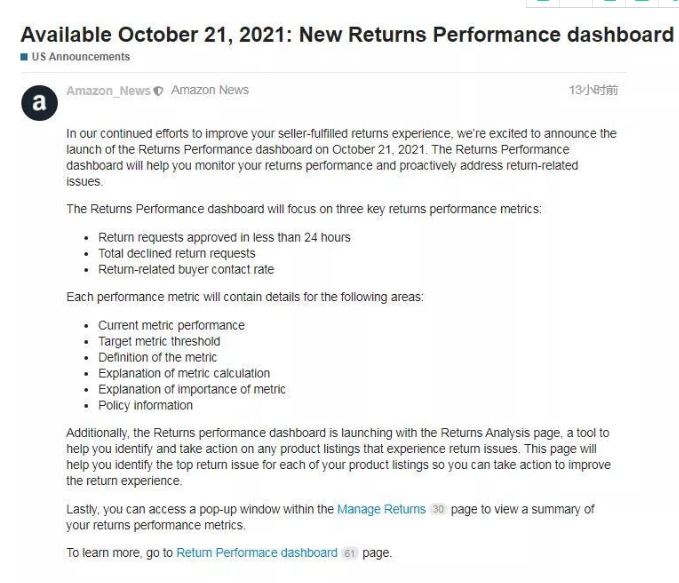Image resolution: width=679 pixels, height=583 pixels.
Task: Select the Definition of the metric bullet
Action: click(x=158, y=357)
